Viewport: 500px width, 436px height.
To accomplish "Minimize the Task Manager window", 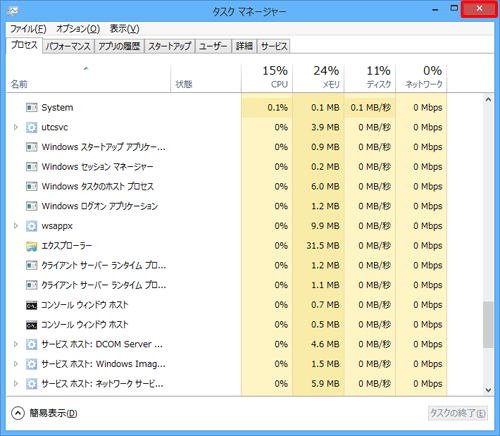I will pyautogui.click(x=435, y=9).
